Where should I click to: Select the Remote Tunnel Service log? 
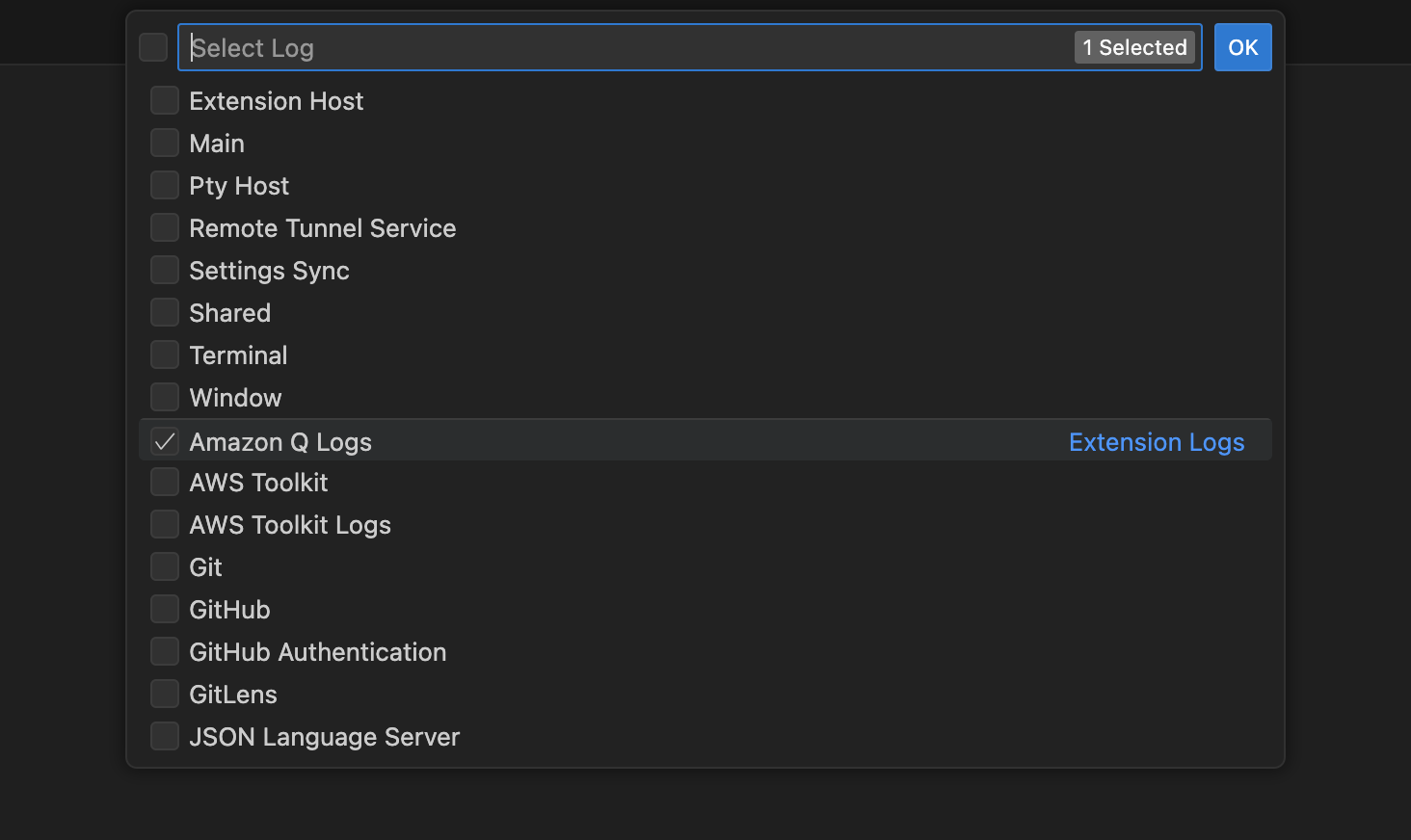click(165, 228)
